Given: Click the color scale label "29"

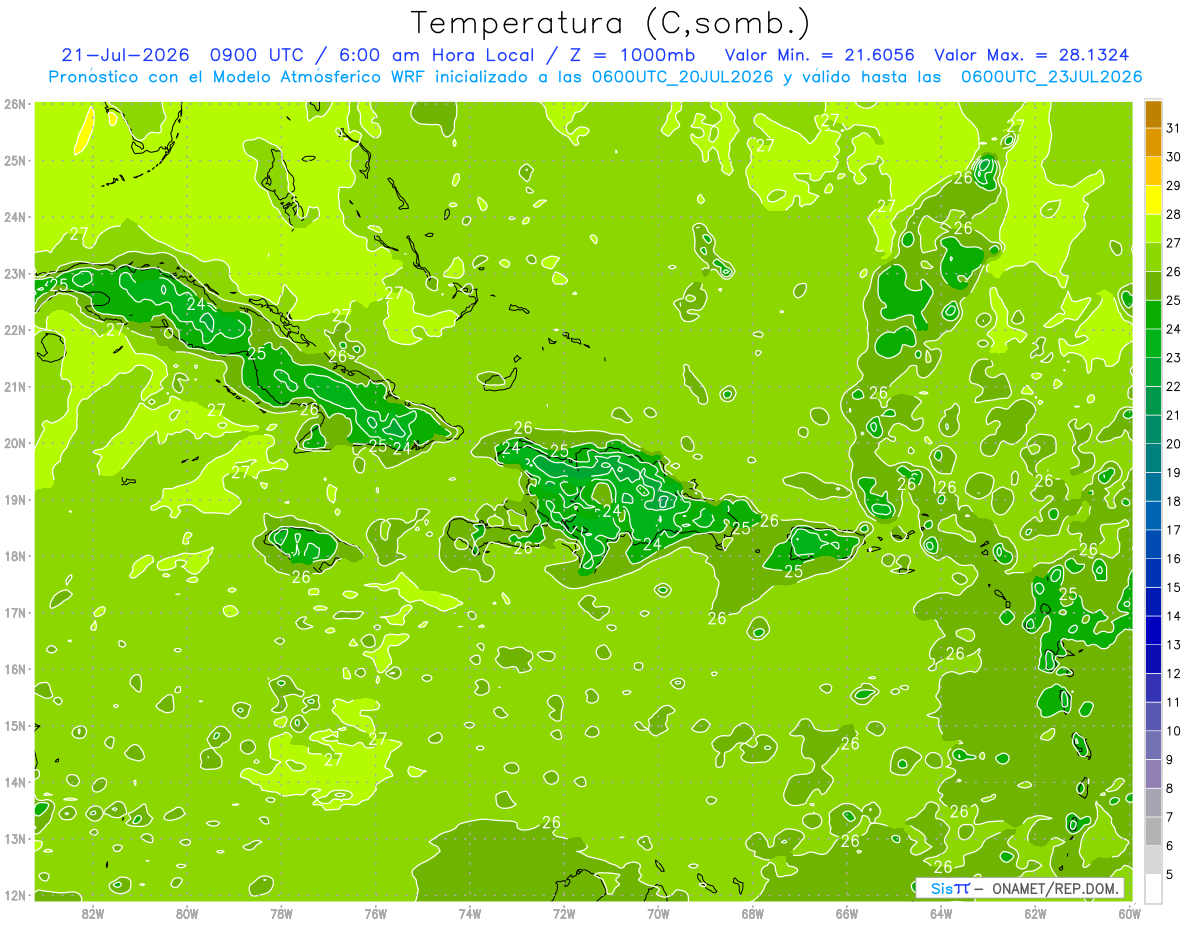Looking at the screenshot, I should [1173, 185].
